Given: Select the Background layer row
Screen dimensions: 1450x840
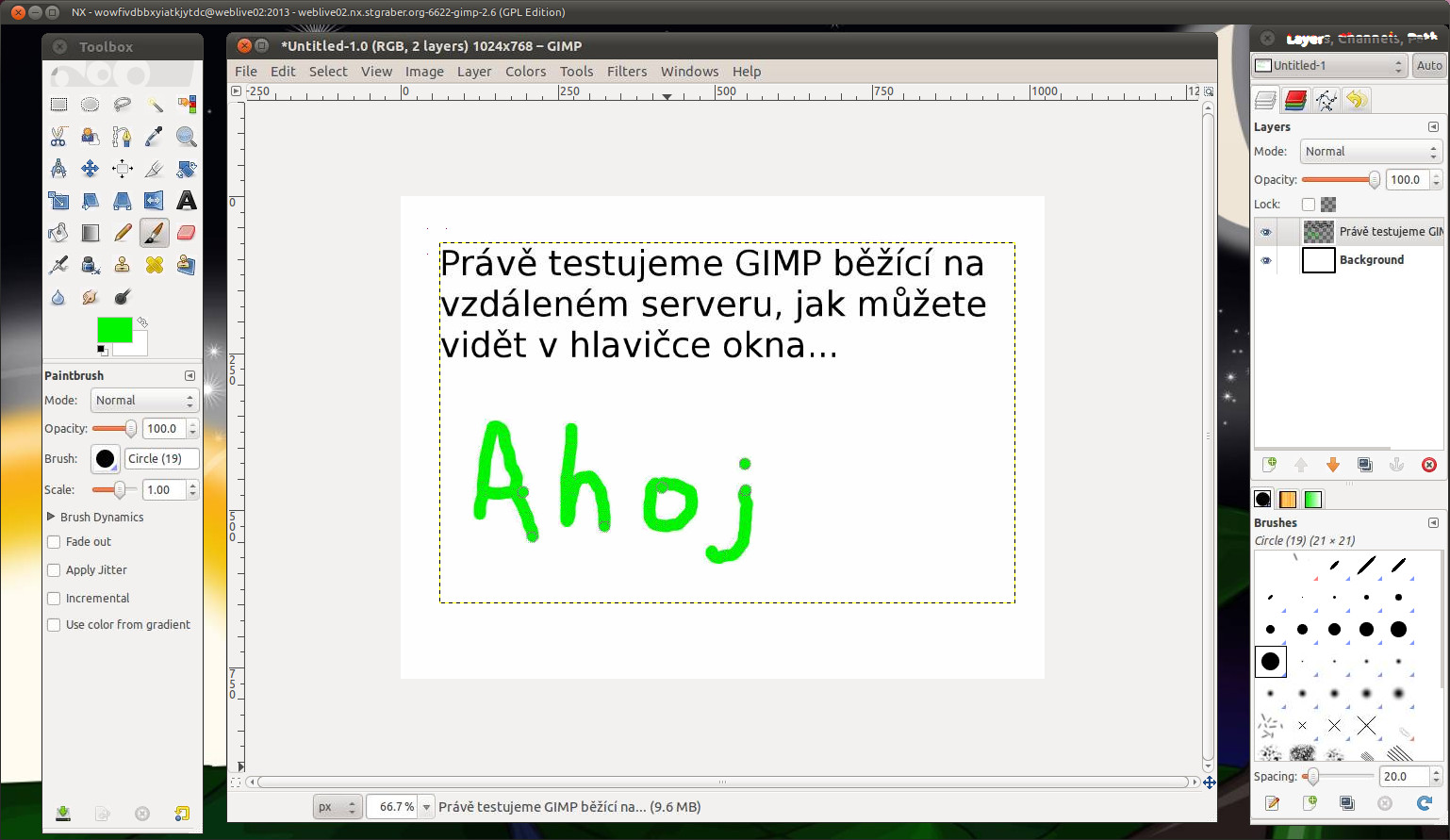Looking at the screenshot, I should [x=1348, y=260].
